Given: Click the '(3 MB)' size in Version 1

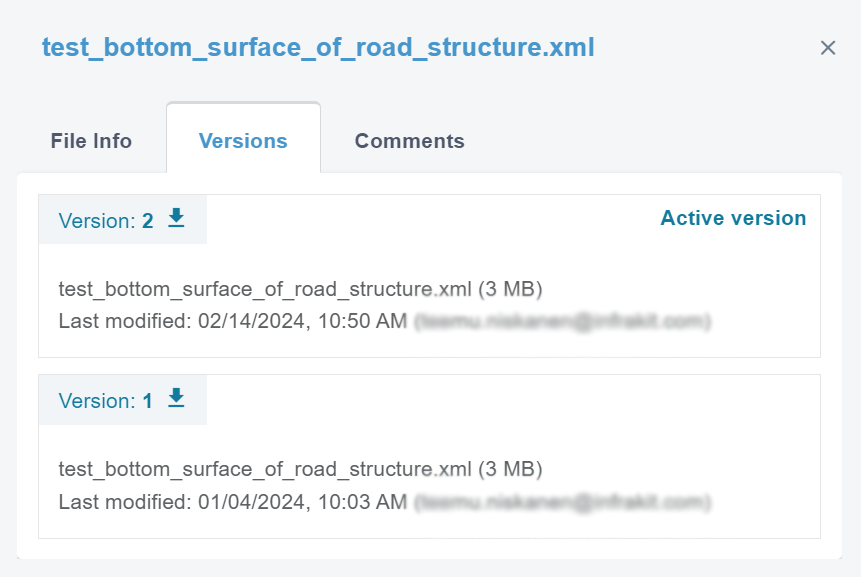Looking at the screenshot, I should click(x=510, y=469).
